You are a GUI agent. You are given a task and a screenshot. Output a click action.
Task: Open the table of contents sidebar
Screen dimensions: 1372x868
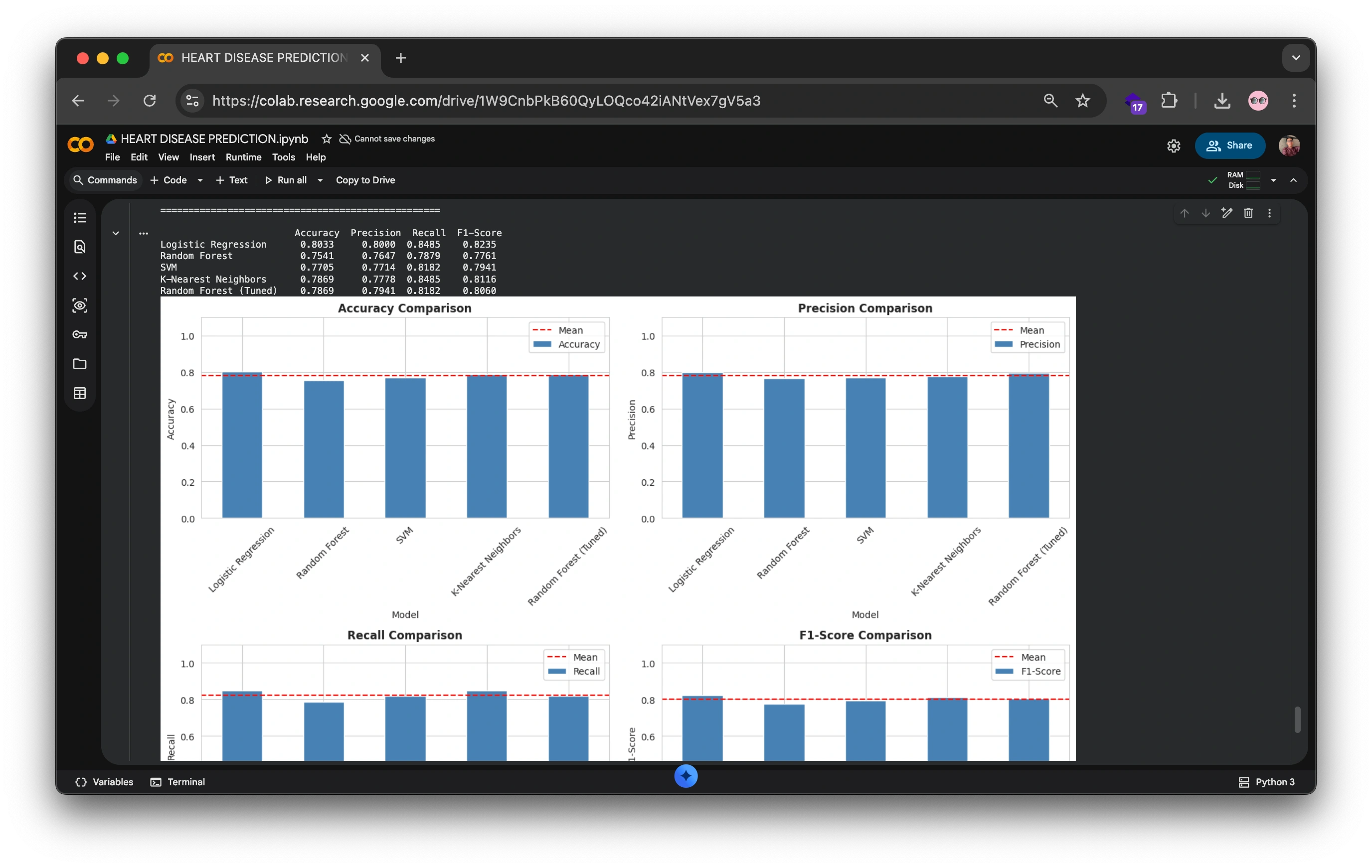[x=80, y=218]
